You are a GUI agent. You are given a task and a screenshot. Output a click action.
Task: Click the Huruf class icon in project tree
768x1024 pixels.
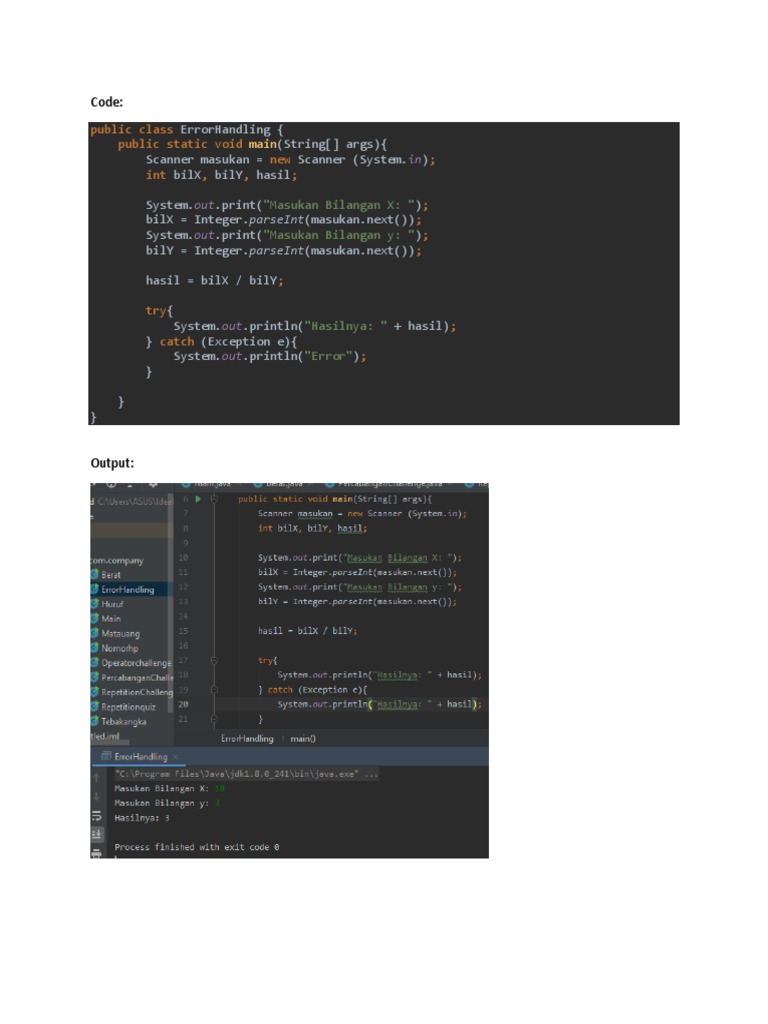point(95,604)
